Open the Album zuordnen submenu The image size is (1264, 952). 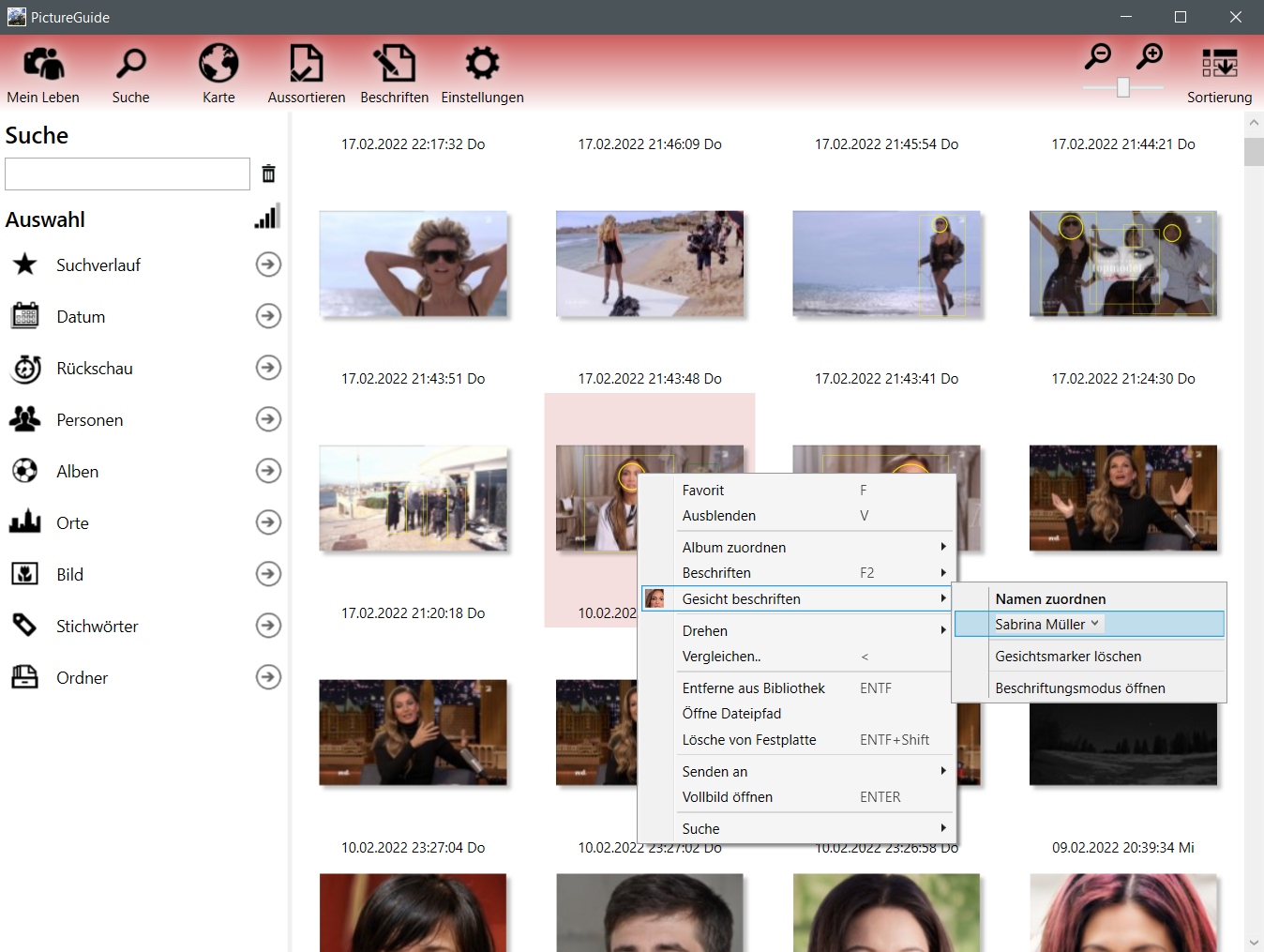(x=797, y=547)
